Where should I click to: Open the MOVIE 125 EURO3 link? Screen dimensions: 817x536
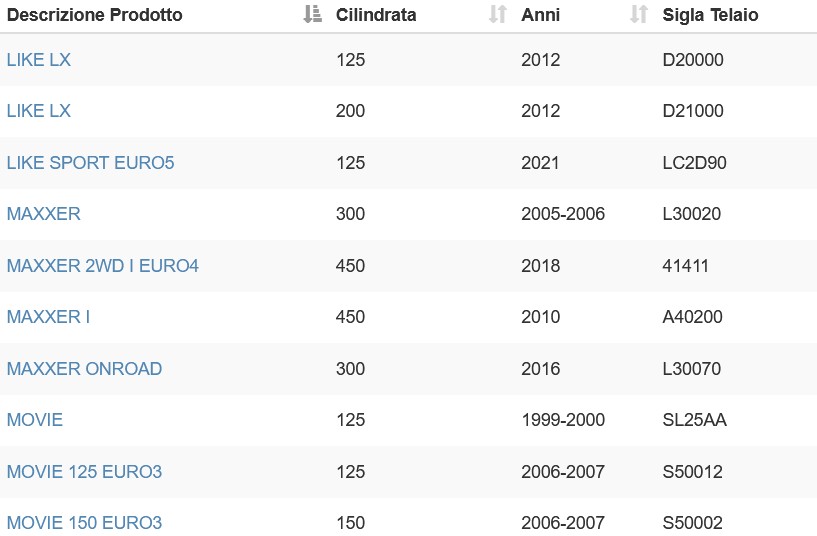click(x=84, y=472)
